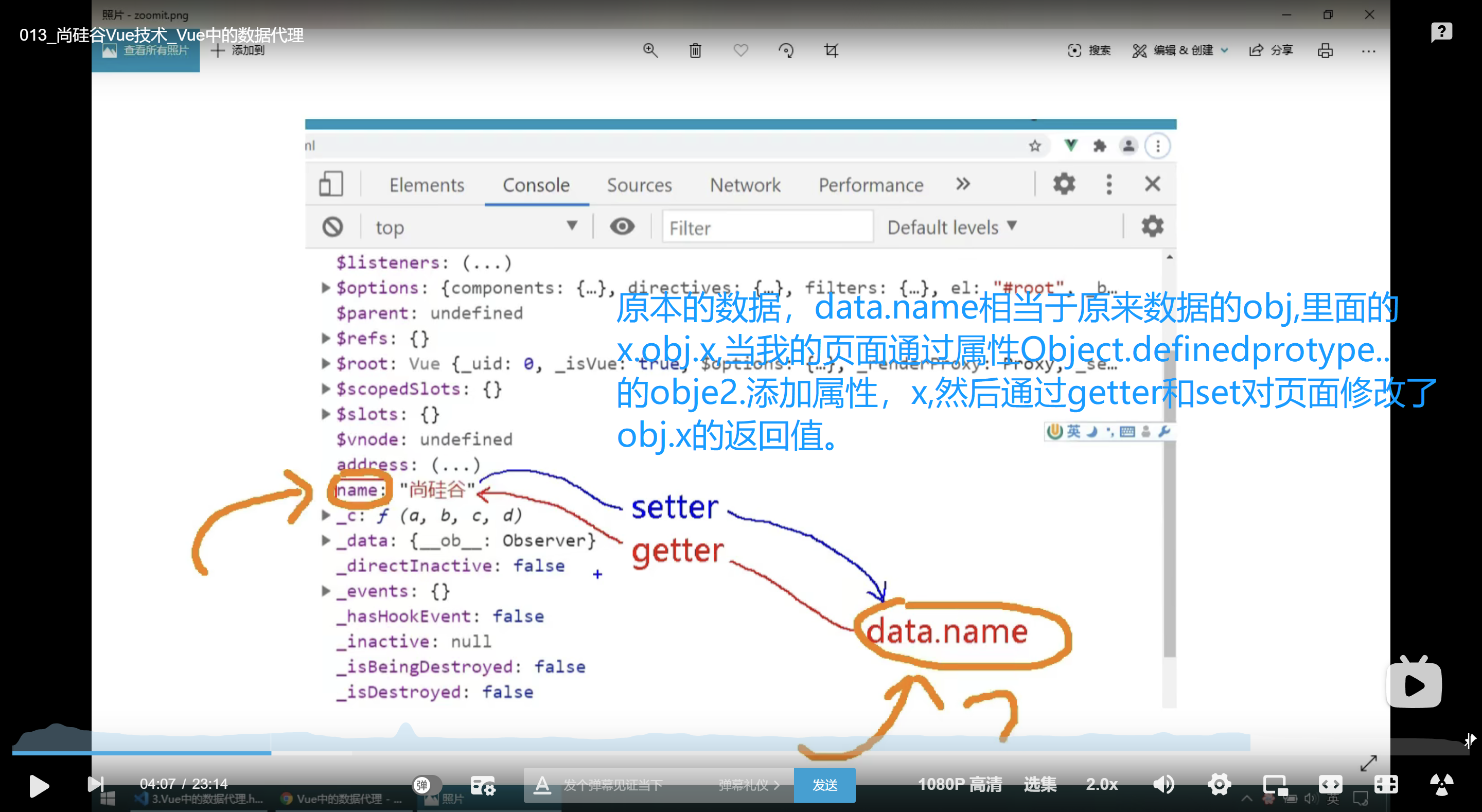This screenshot has width=1482, height=812.
Task: Show more DevTools tabs chevron
Action: pyautogui.click(x=963, y=184)
